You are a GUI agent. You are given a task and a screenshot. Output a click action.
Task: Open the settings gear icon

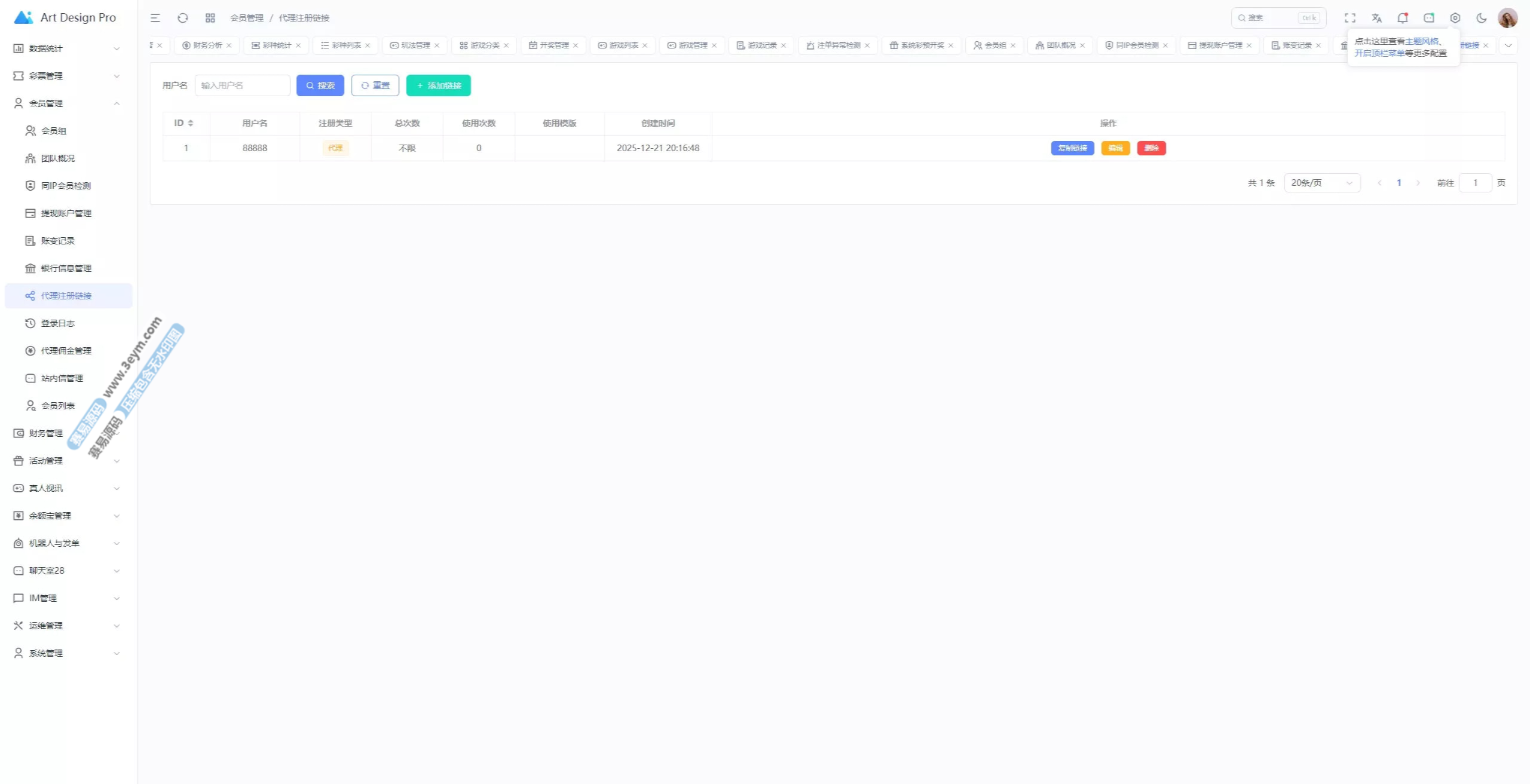(x=1455, y=18)
